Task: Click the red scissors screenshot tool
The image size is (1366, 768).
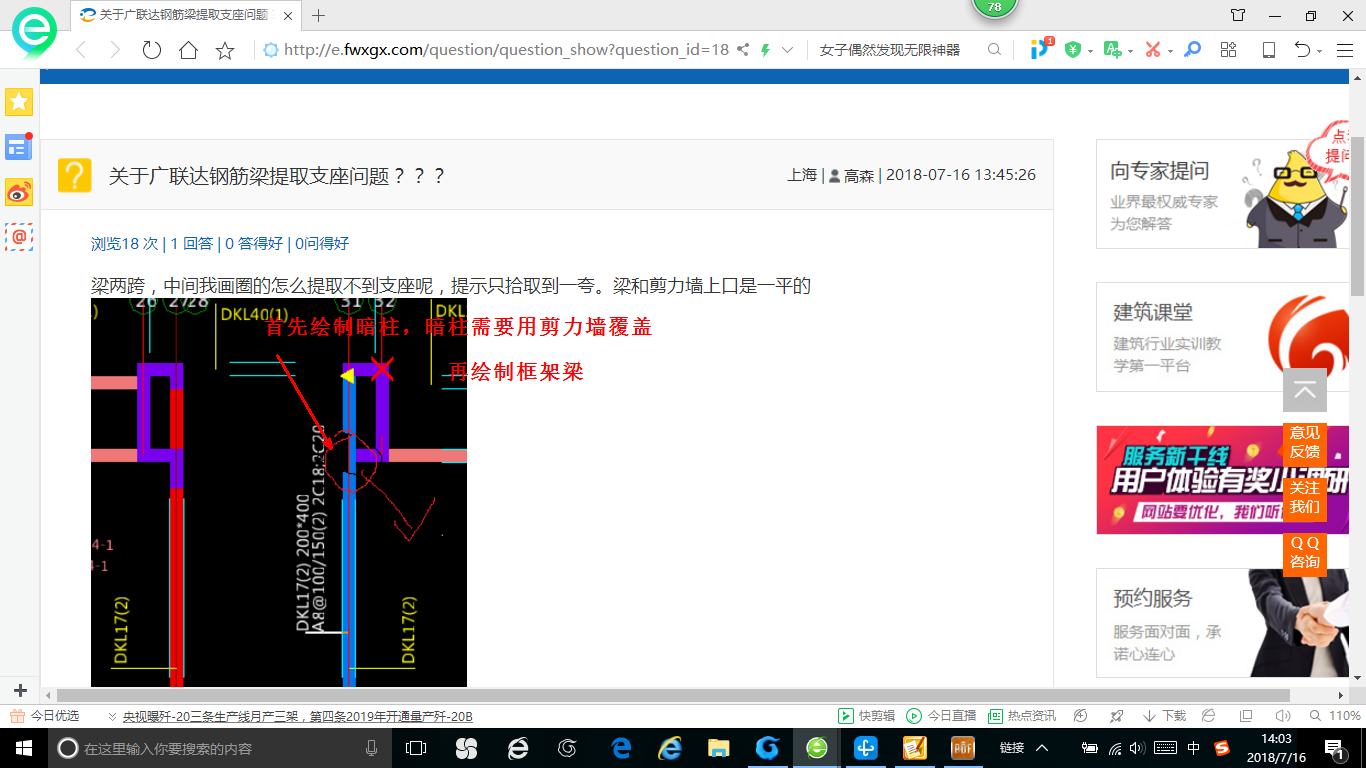Action: click(1153, 50)
